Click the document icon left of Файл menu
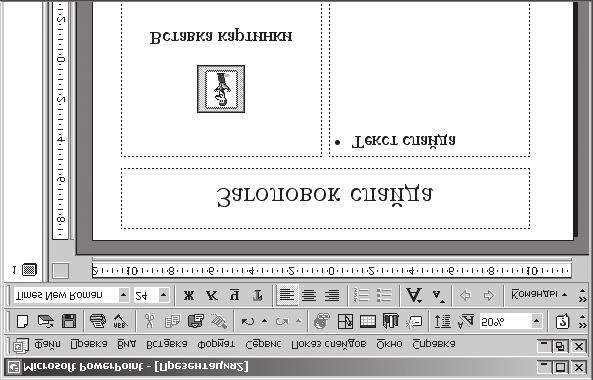This screenshot has height=380, width=593. point(20,345)
